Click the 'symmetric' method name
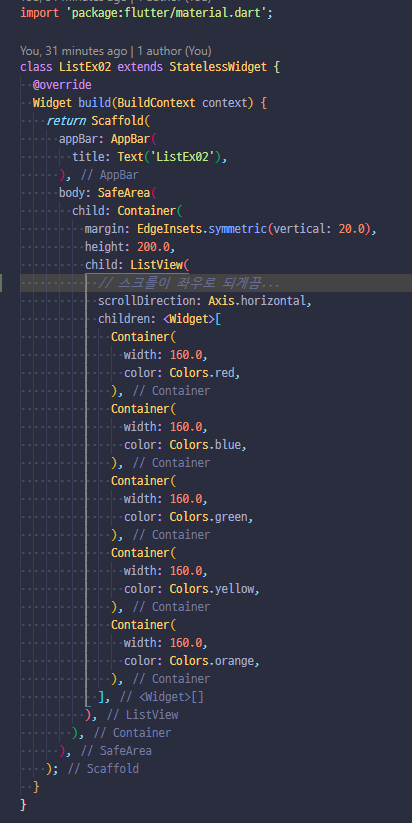 (x=237, y=229)
